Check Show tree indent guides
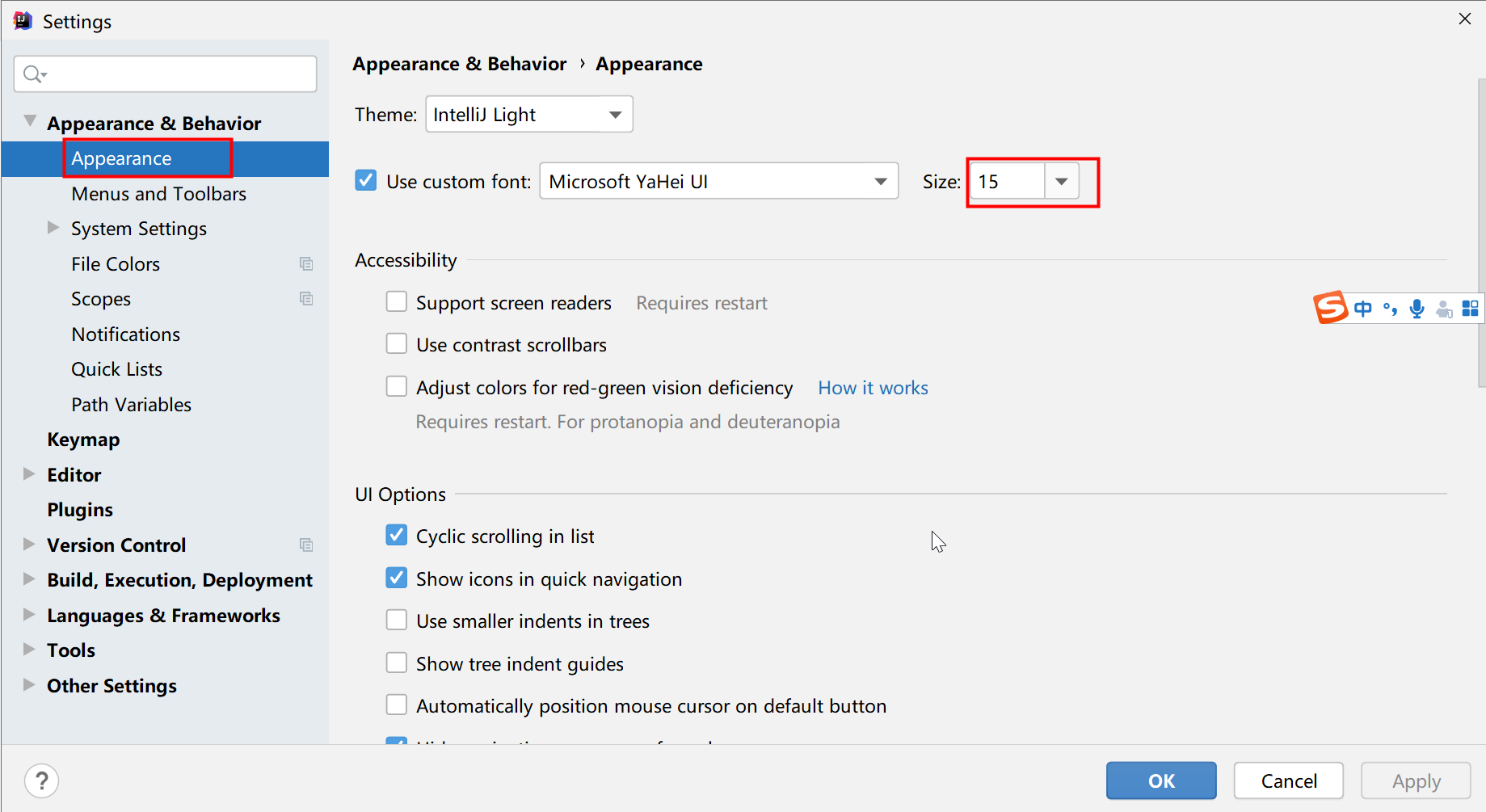The image size is (1486, 812). [x=397, y=663]
